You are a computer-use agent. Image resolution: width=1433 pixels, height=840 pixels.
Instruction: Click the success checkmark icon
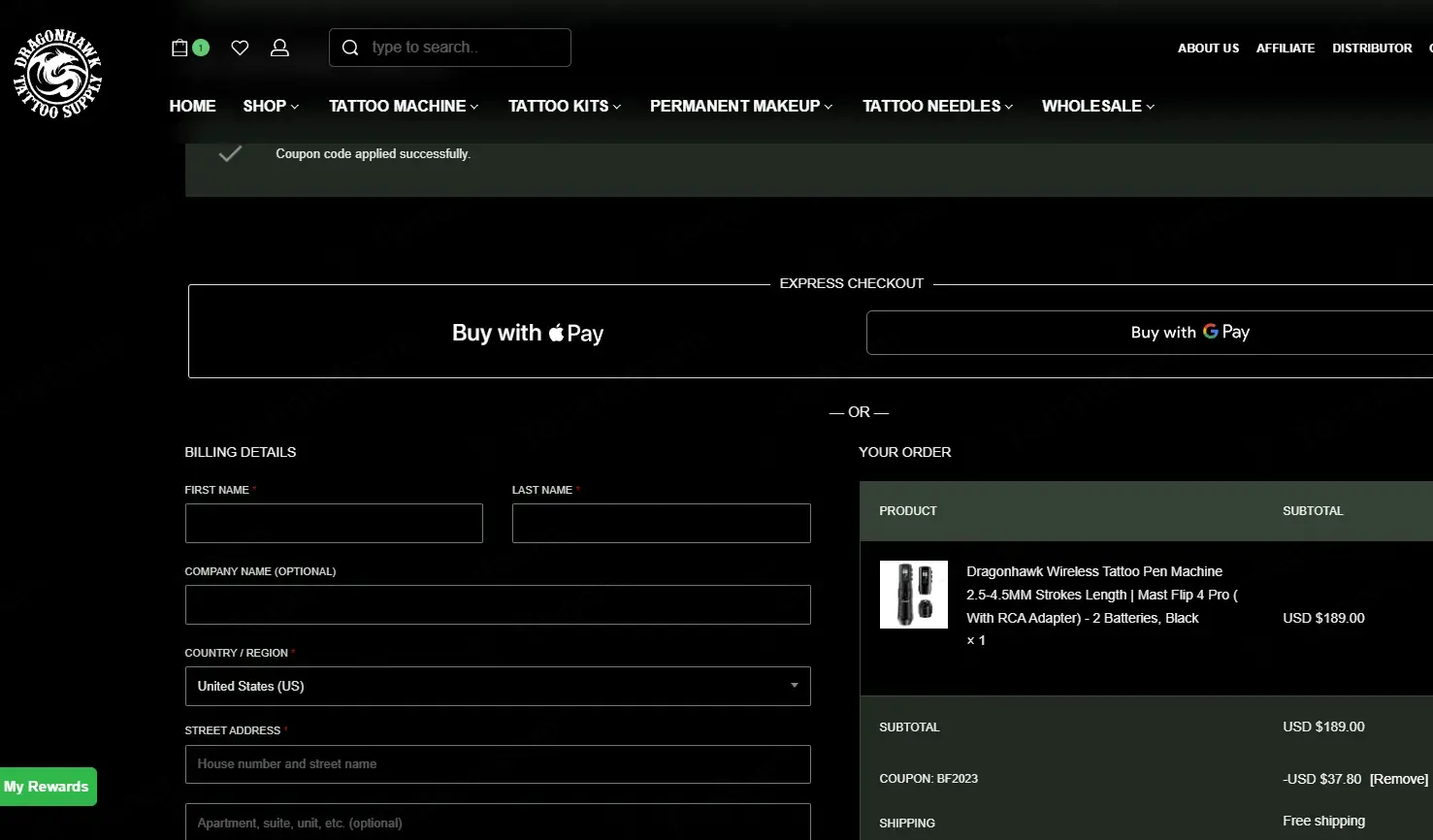(230, 154)
